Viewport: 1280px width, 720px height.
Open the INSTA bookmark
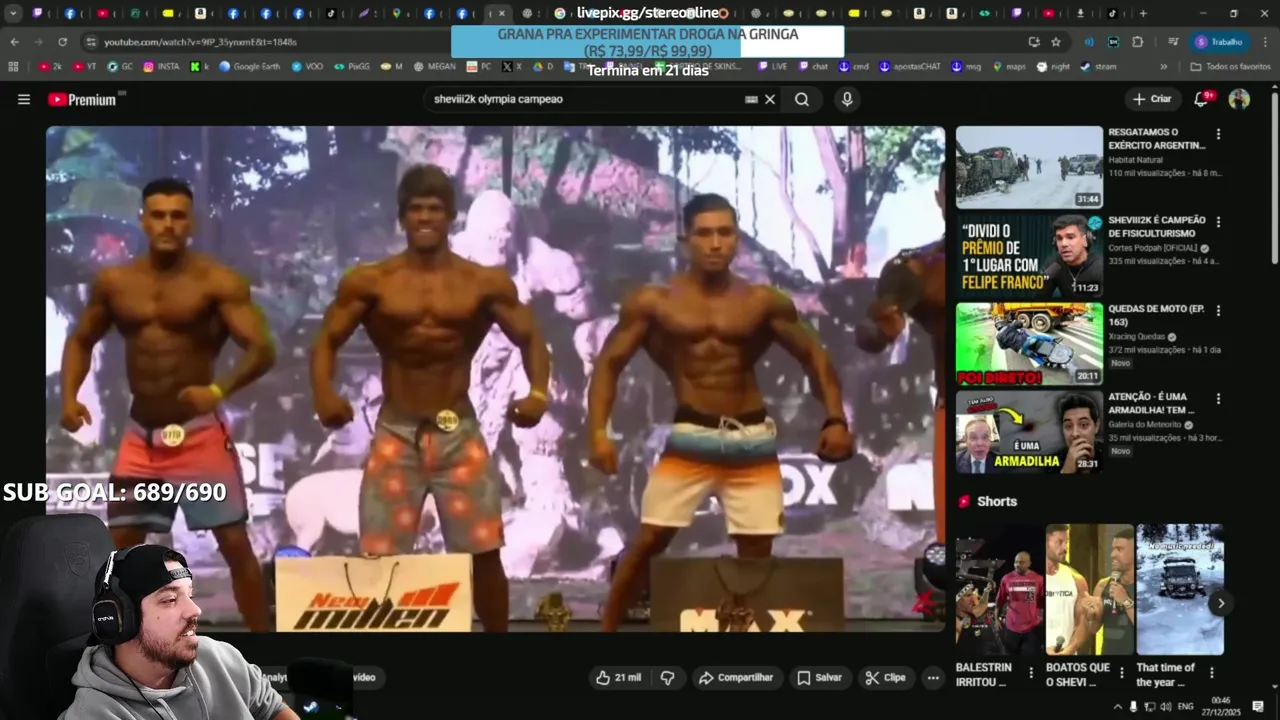[162, 66]
